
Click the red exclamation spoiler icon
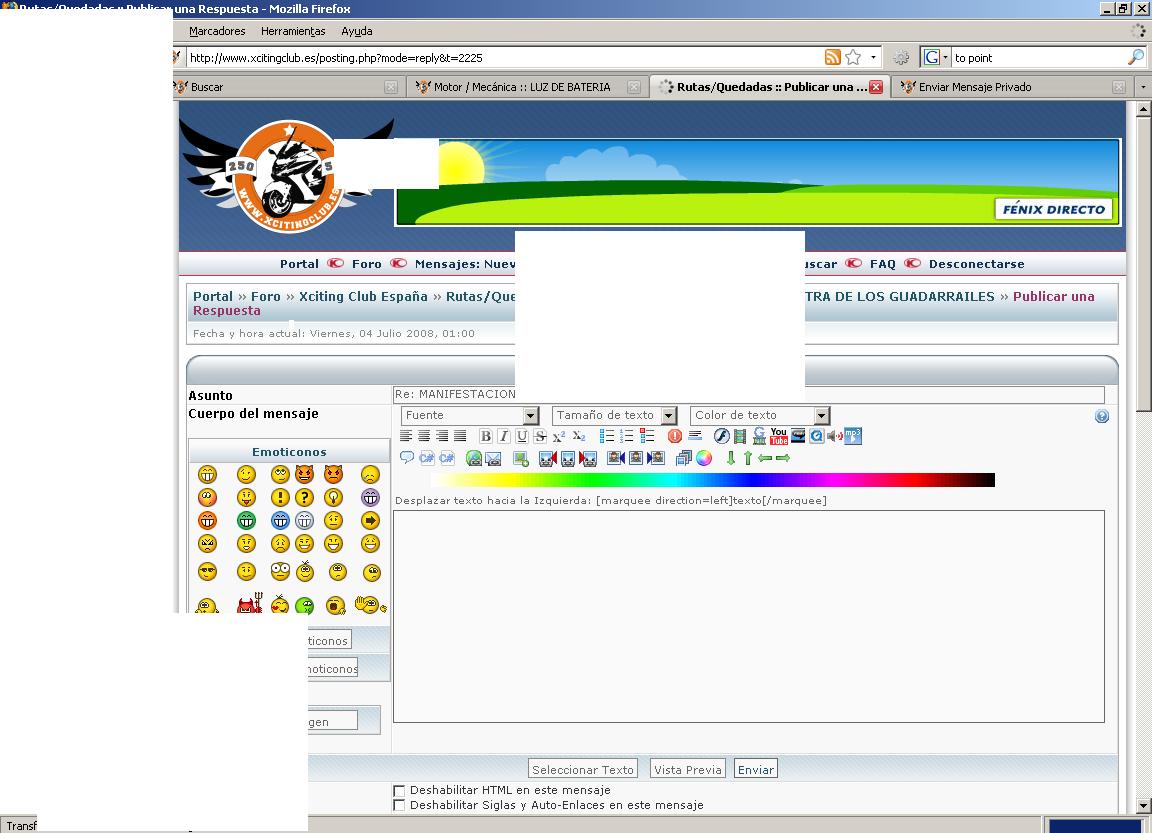pos(675,436)
